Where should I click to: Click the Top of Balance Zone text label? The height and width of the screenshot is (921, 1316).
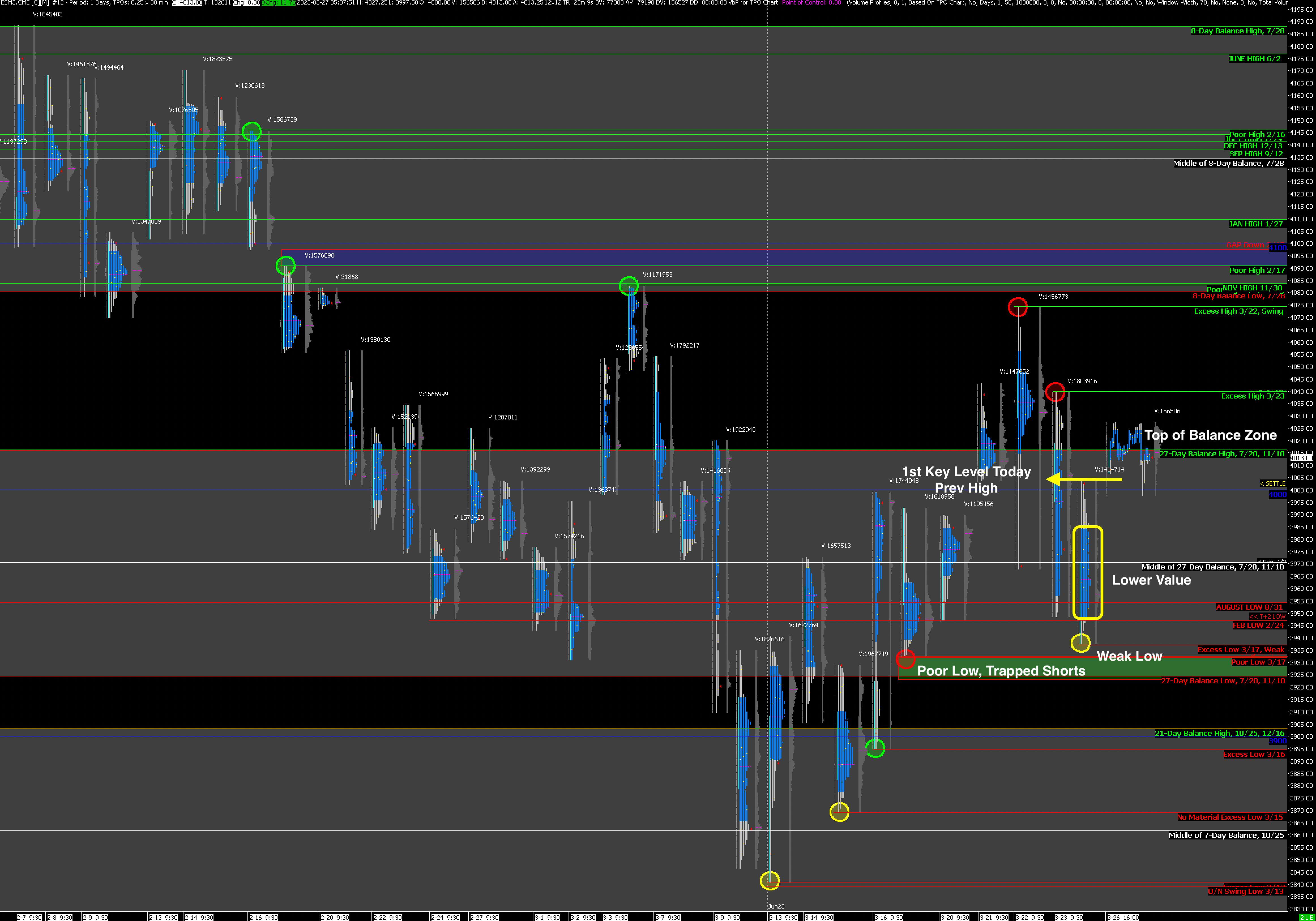coord(1211,435)
